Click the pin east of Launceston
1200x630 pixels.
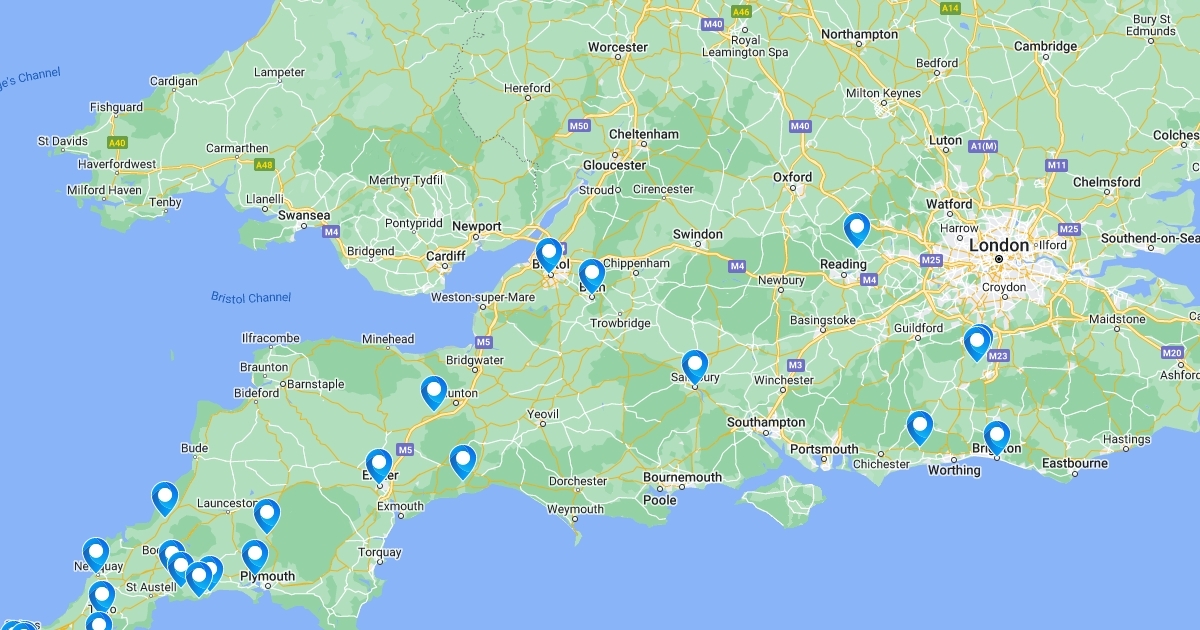pyautogui.click(x=267, y=516)
